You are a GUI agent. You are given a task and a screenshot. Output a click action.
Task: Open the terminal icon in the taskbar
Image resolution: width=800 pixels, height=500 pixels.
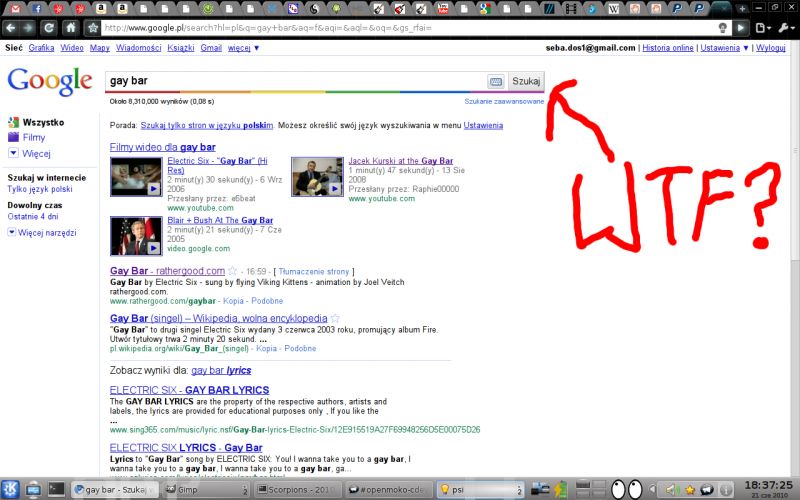point(56,489)
